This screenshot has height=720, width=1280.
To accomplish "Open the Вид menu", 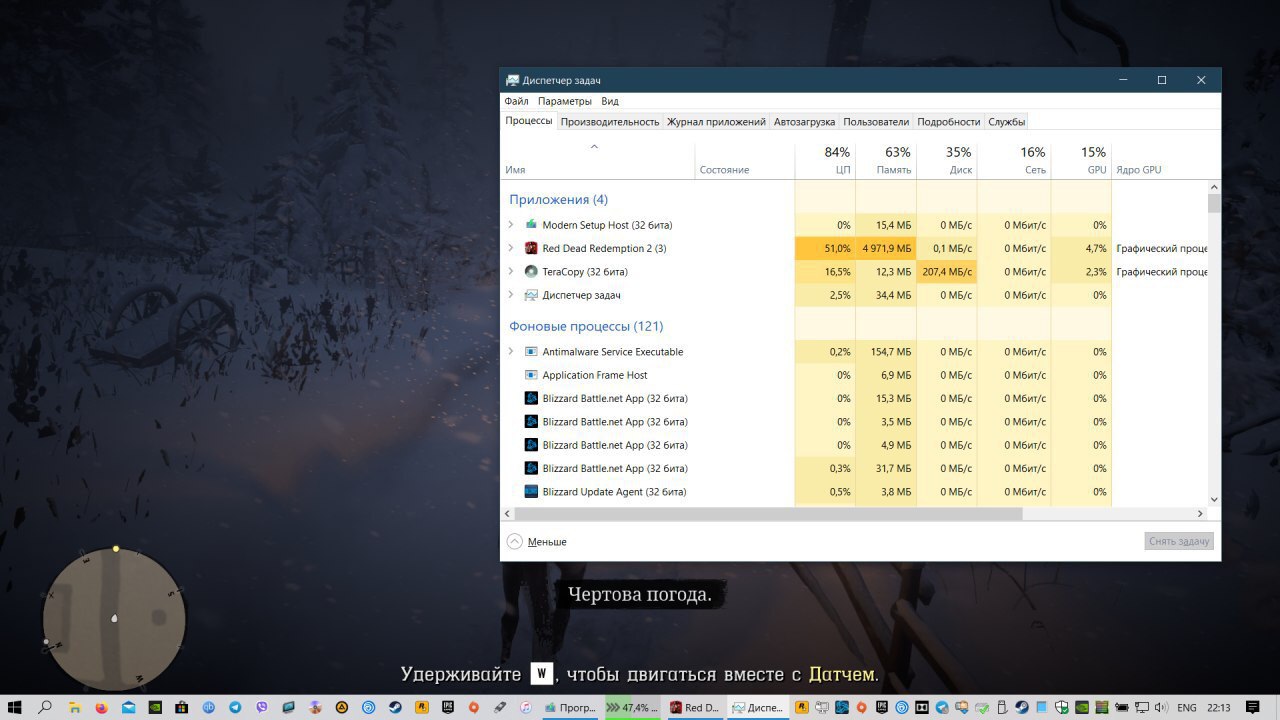I will [x=609, y=101].
